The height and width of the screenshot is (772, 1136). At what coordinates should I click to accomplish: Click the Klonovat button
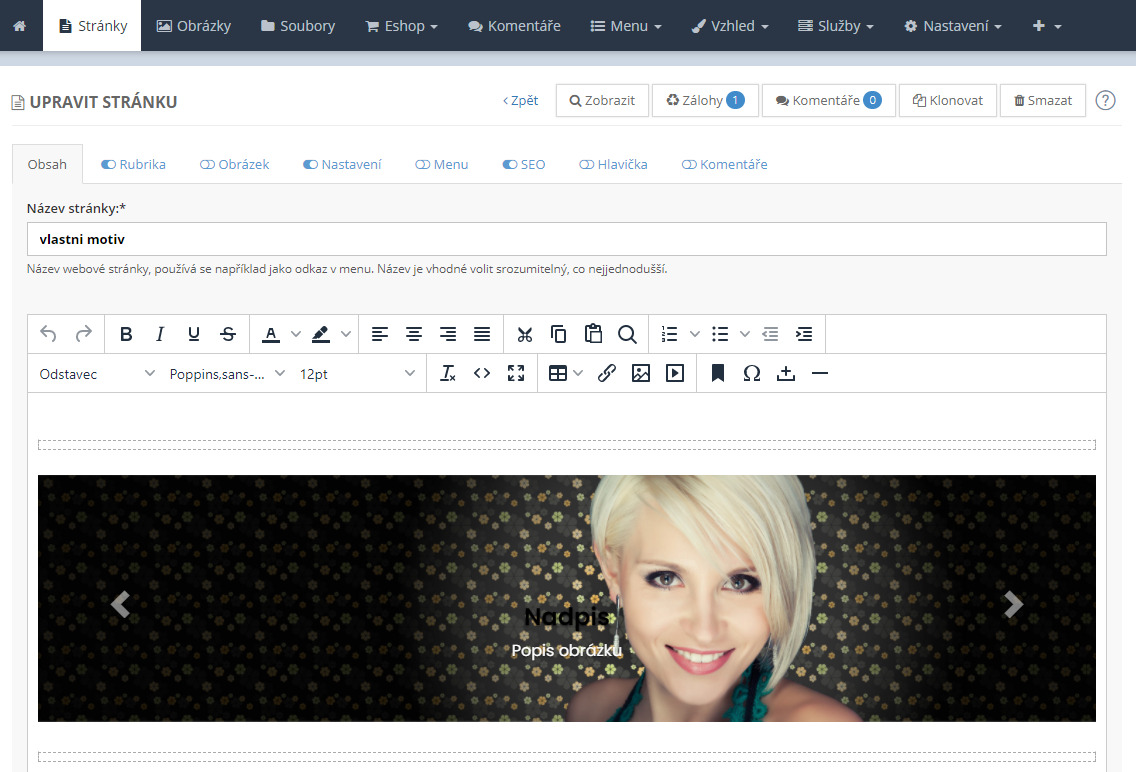(948, 100)
